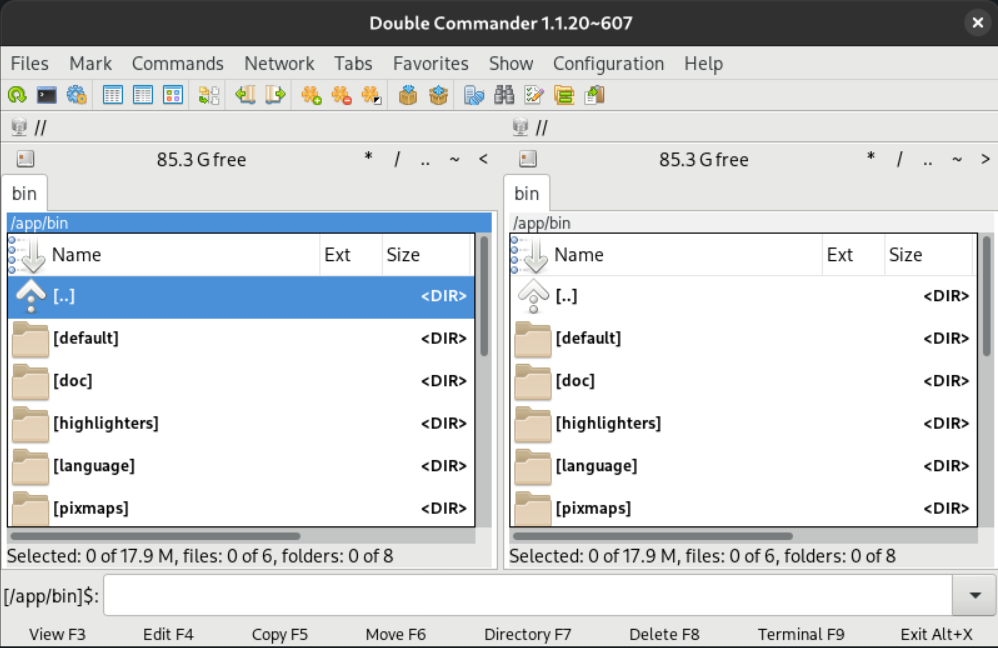Open file search binoculars icon
This screenshot has height=648, width=998.
tap(504, 96)
